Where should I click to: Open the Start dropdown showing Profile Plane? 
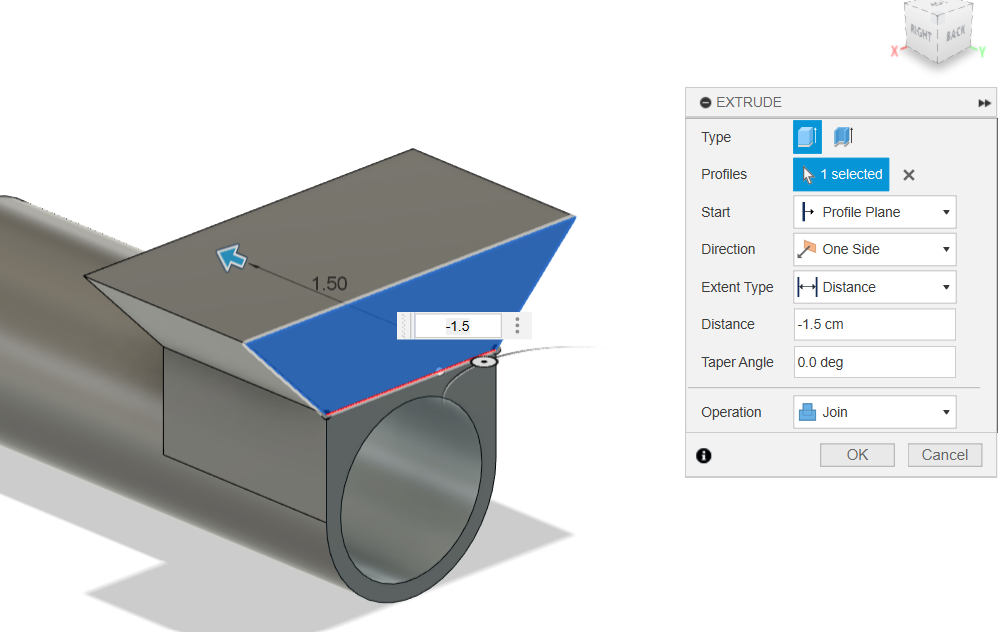(x=874, y=212)
